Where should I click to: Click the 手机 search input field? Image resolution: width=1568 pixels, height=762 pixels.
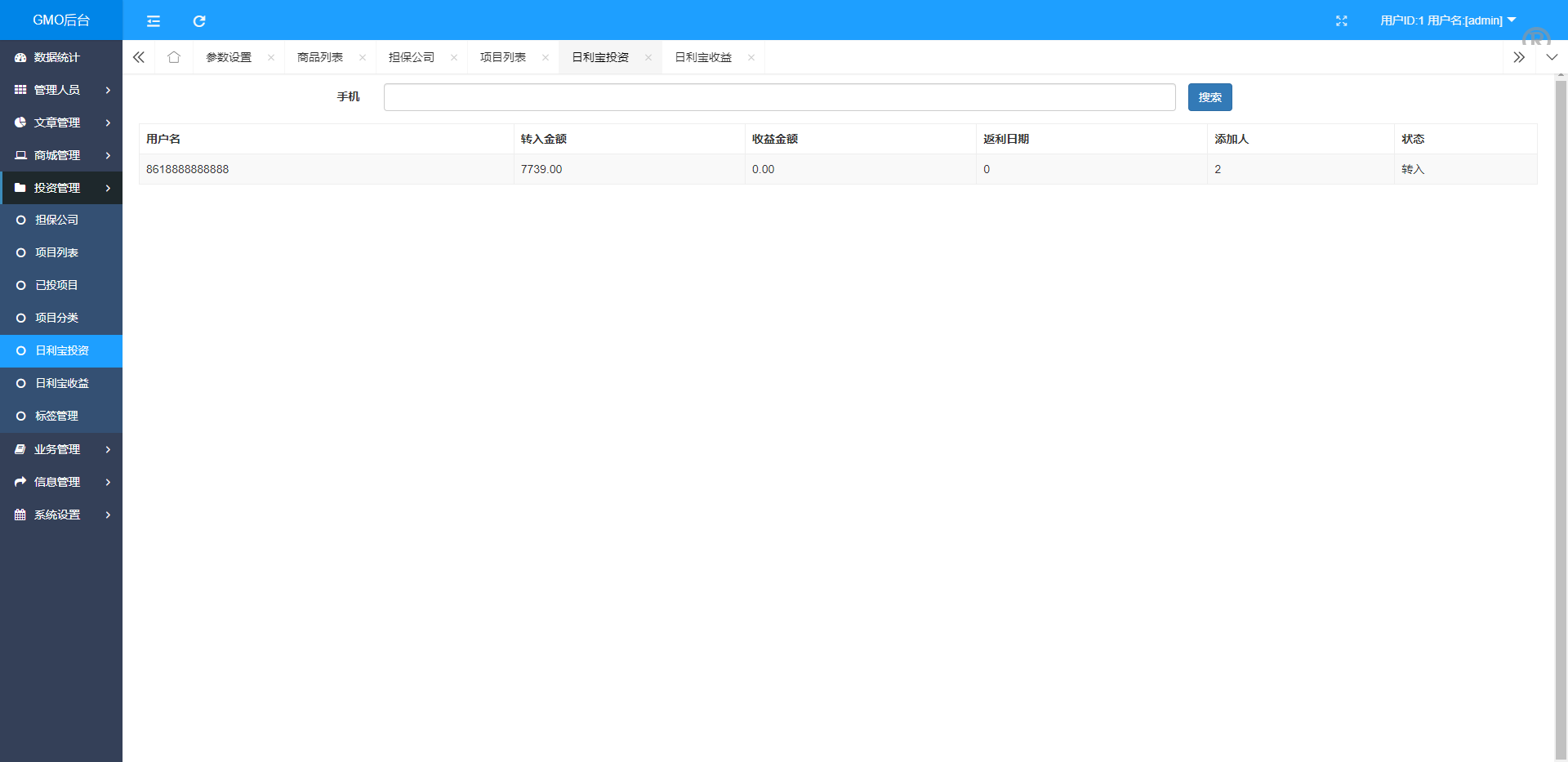click(779, 97)
